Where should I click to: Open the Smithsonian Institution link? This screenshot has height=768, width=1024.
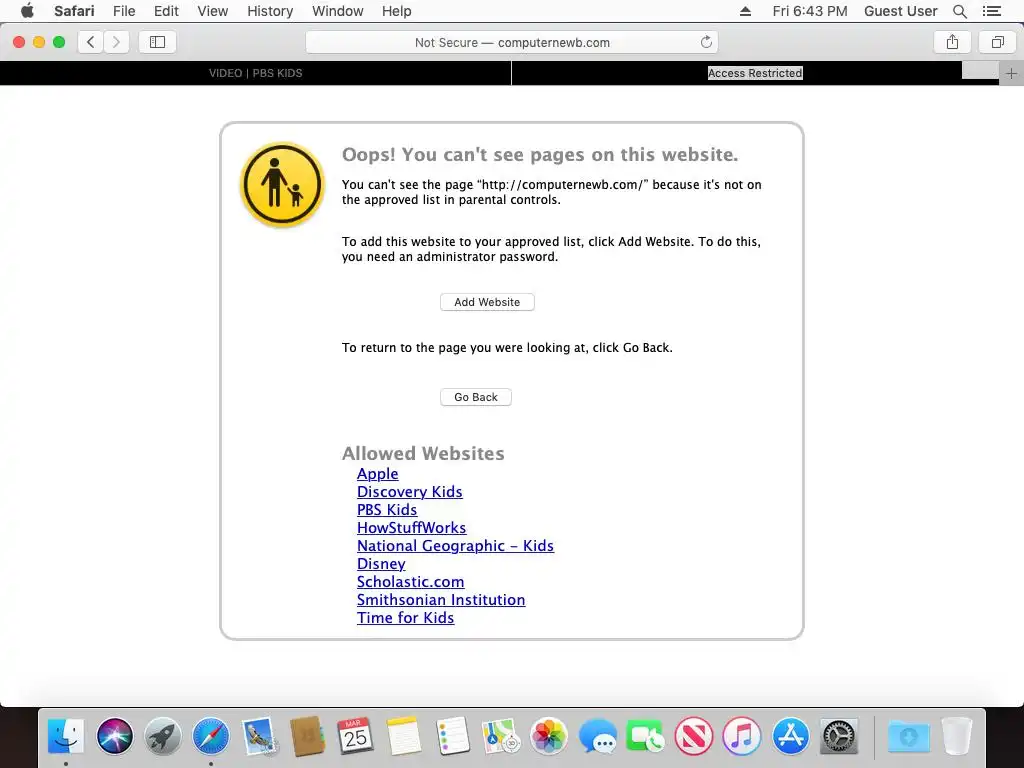pos(441,600)
